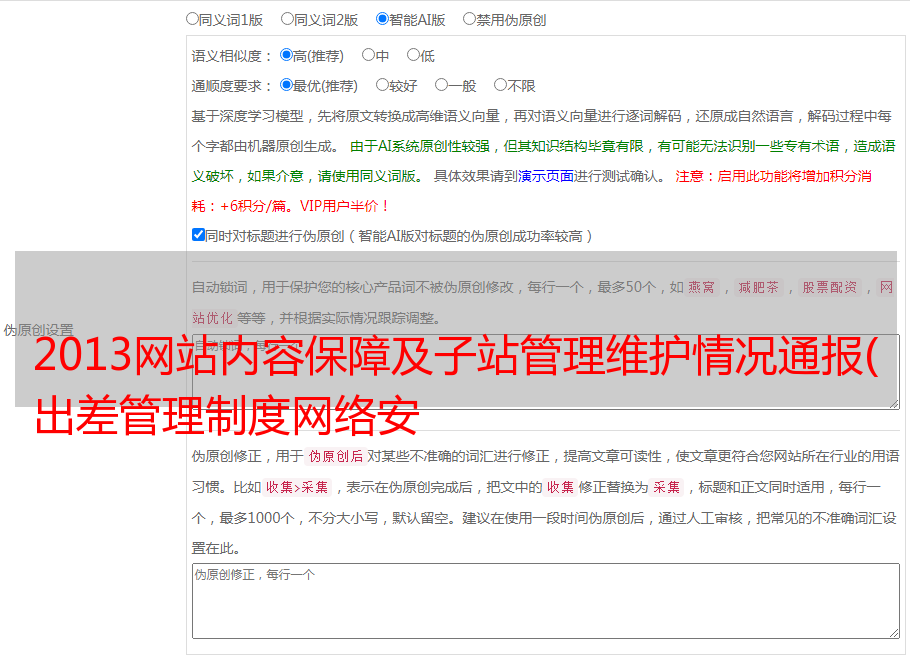Select the 同义词2版 radio option
The image size is (911, 658).
287,19
